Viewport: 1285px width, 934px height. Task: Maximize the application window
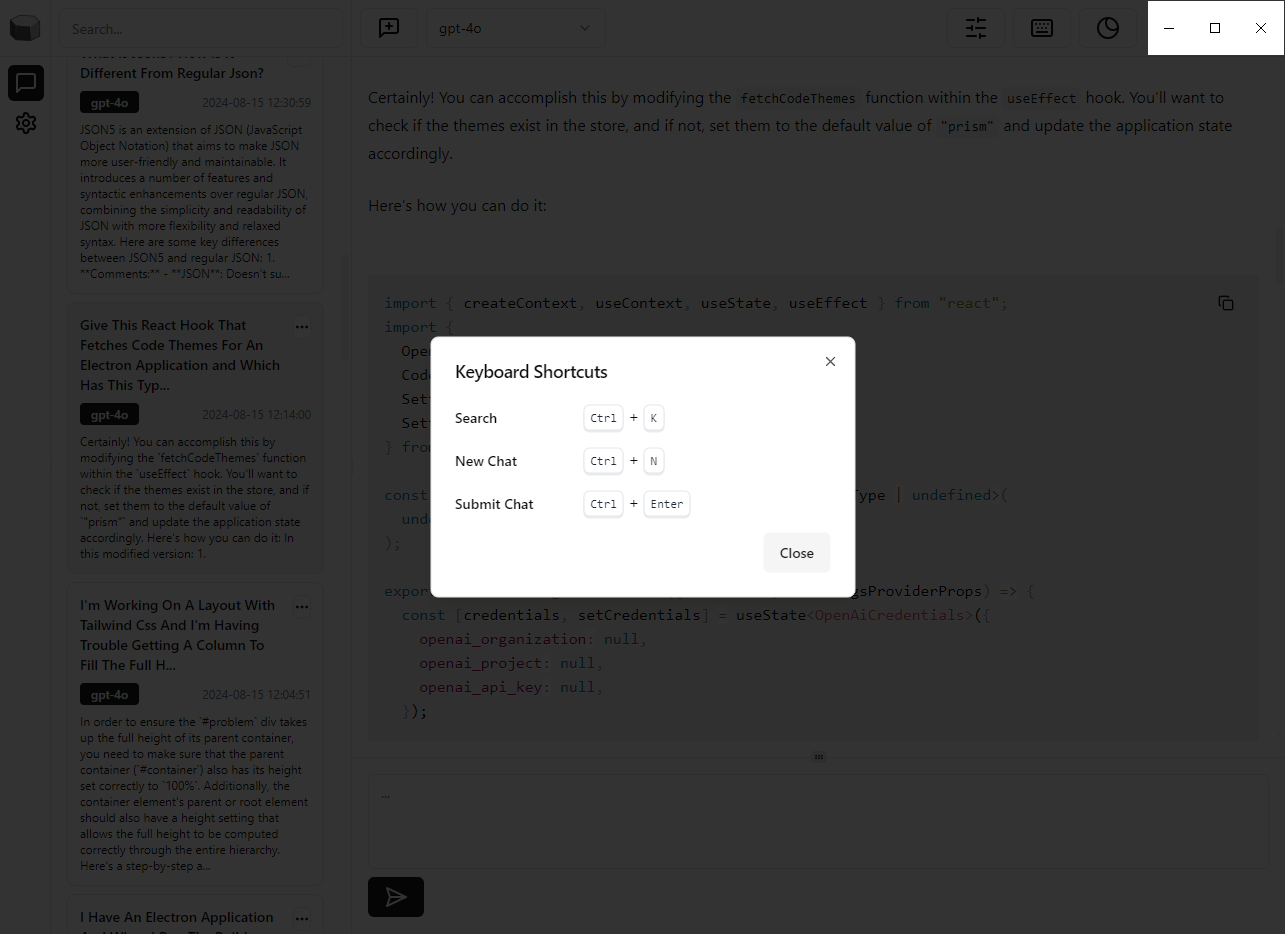[1215, 28]
